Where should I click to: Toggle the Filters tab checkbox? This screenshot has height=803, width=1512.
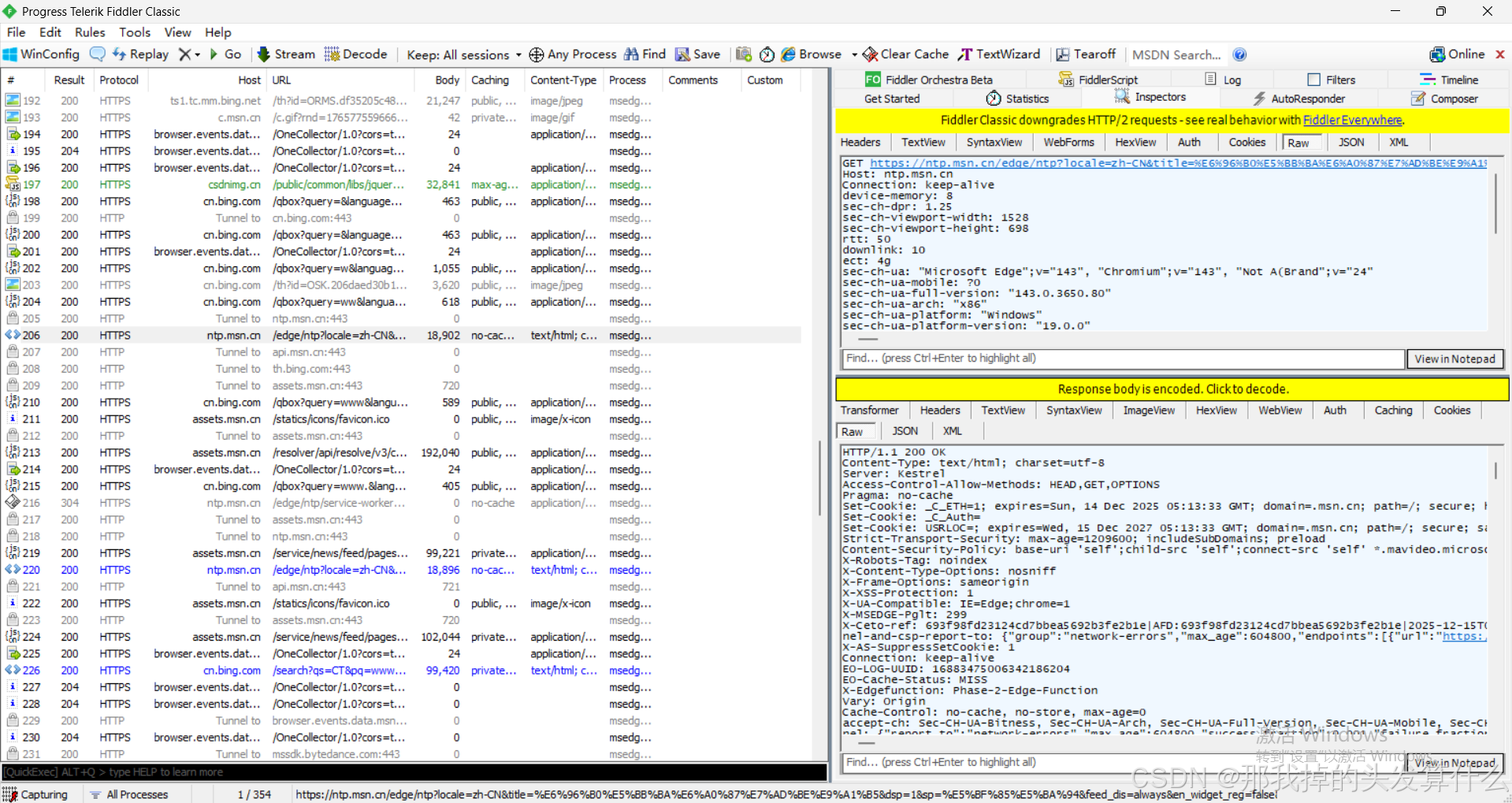1313,80
